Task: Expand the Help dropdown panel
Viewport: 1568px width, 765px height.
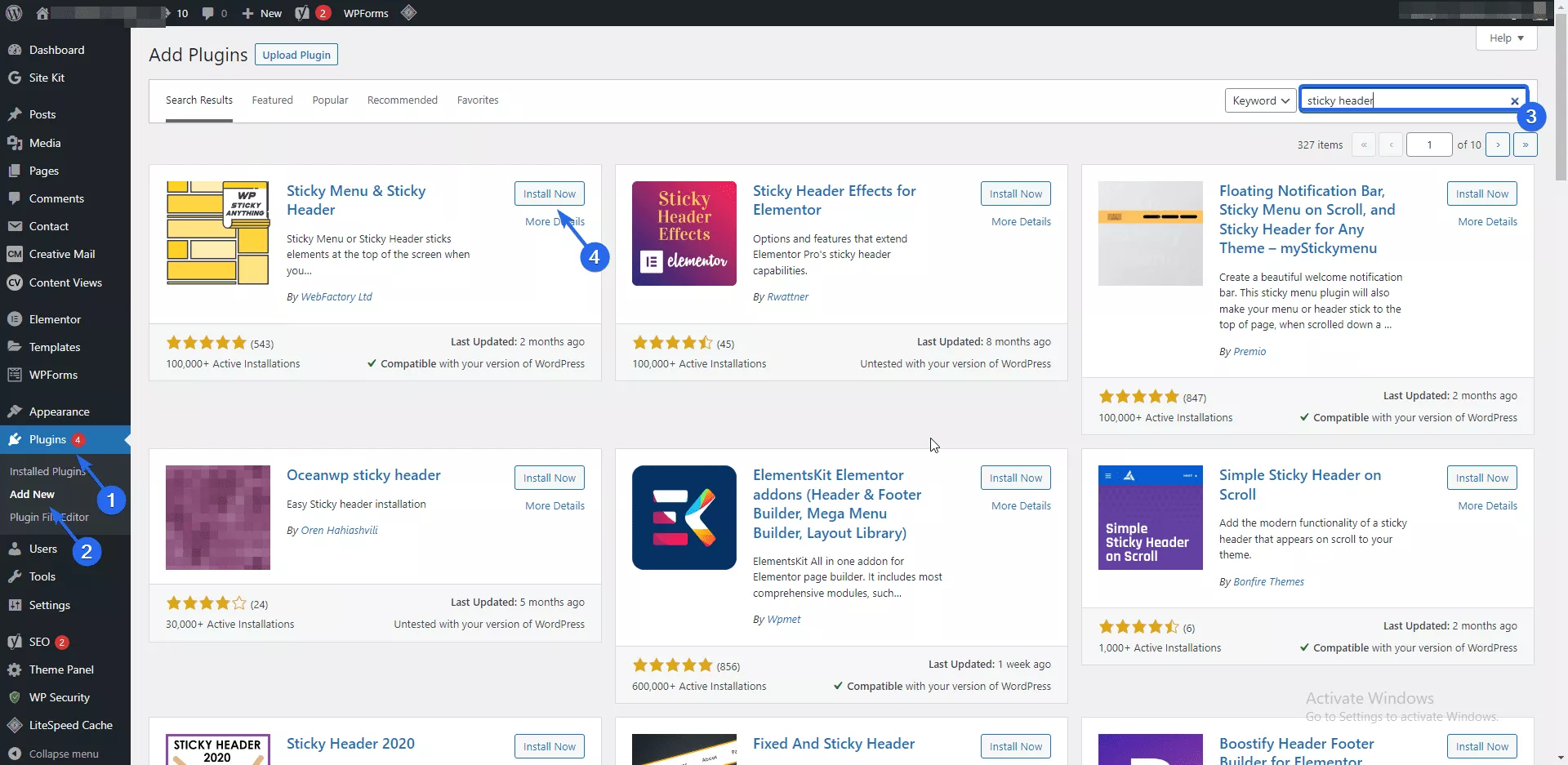Action: pos(1506,38)
